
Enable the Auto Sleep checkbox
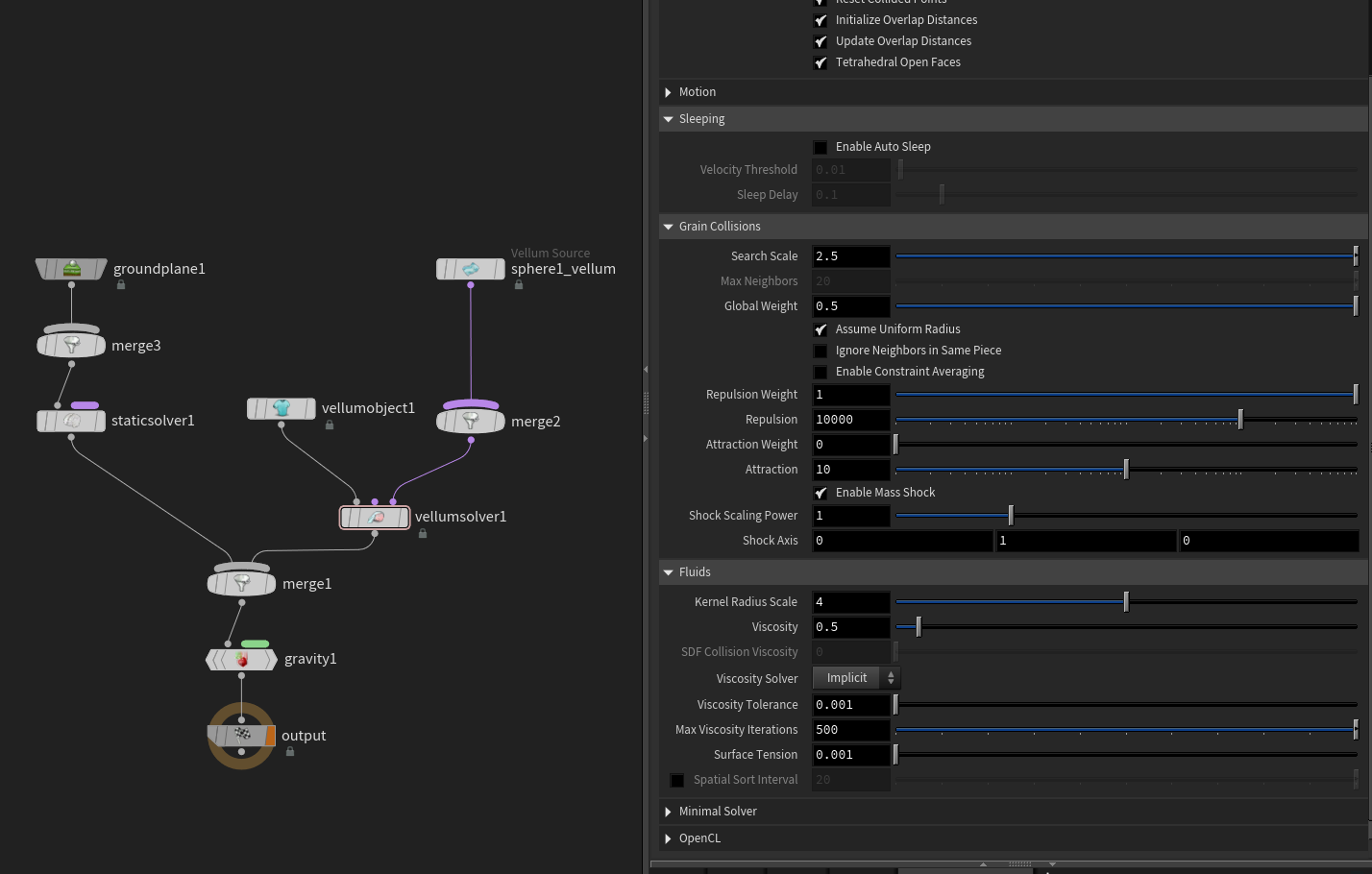click(821, 147)
